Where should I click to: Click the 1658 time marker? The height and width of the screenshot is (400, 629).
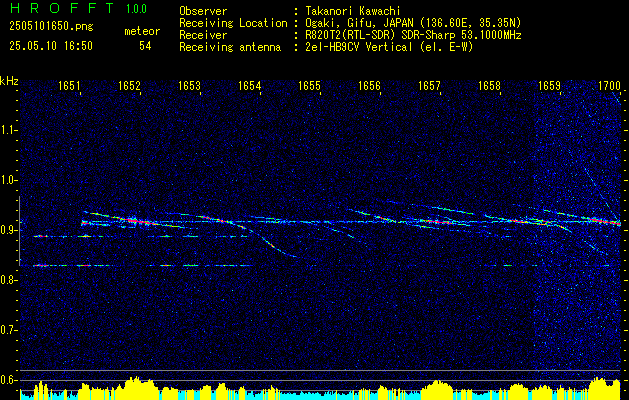coord(489,85)
